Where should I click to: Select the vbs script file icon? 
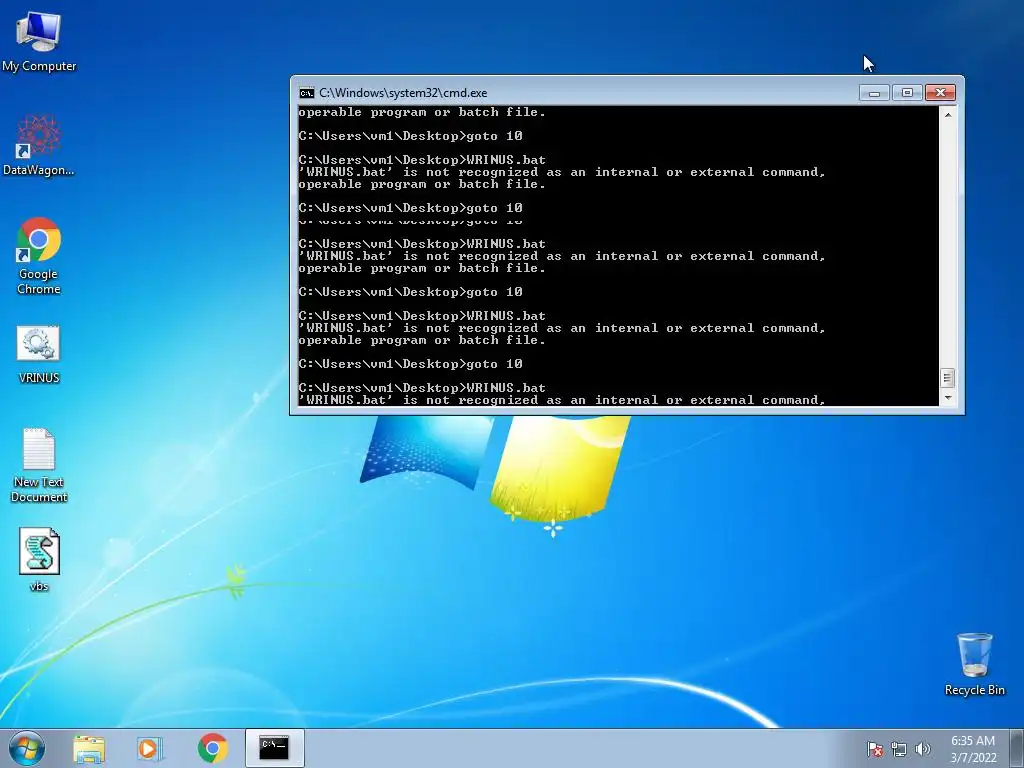pos(39,559)
